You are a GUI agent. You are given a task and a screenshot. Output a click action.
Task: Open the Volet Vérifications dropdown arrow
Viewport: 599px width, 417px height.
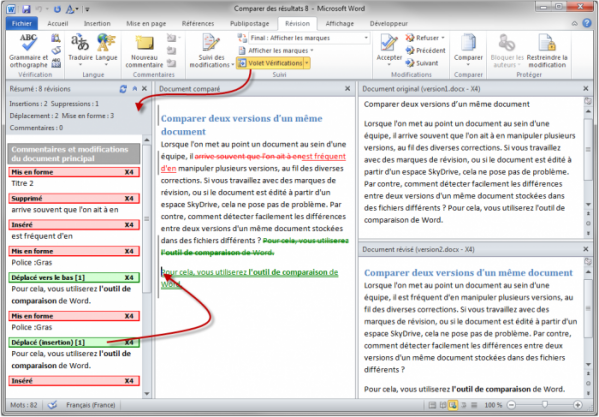click(x=307, y=63)
